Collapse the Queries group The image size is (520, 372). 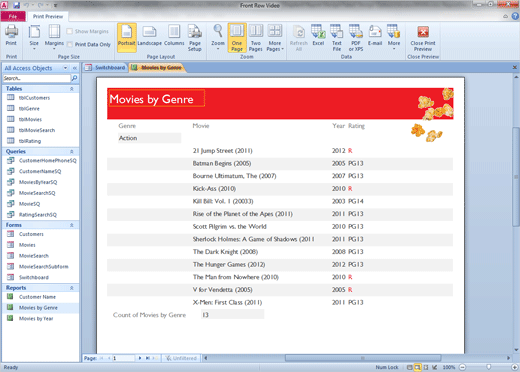pyautogui.click(x=72, y=151)
